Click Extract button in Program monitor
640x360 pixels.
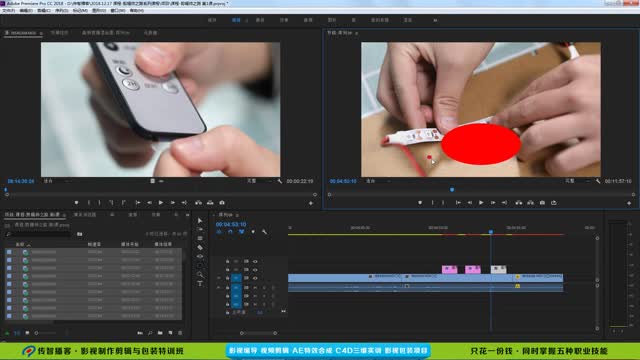tap(530, 202)
